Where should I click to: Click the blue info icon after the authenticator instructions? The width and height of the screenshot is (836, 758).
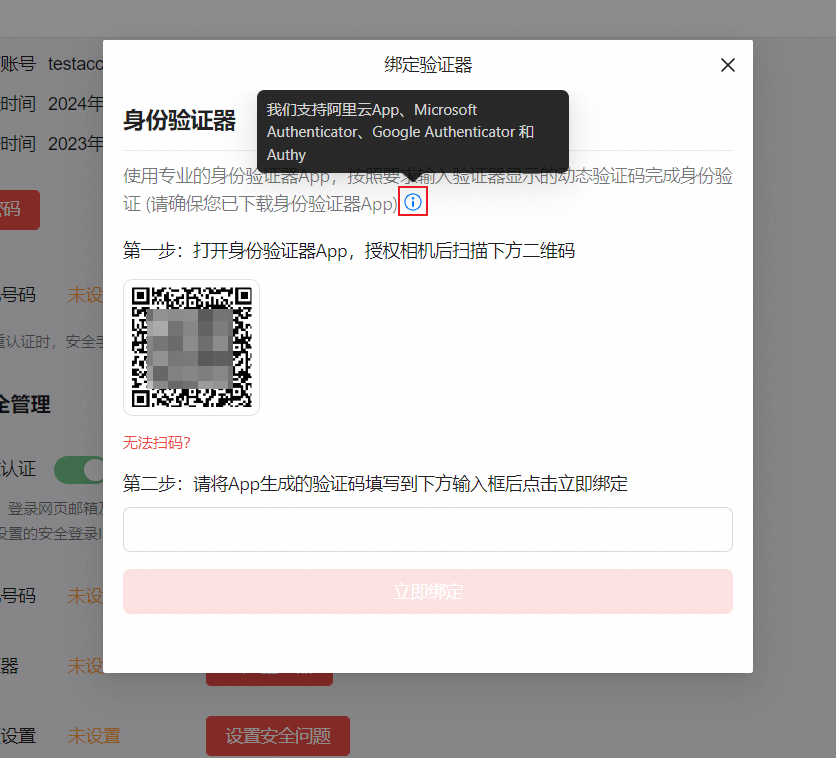(413, 201)
